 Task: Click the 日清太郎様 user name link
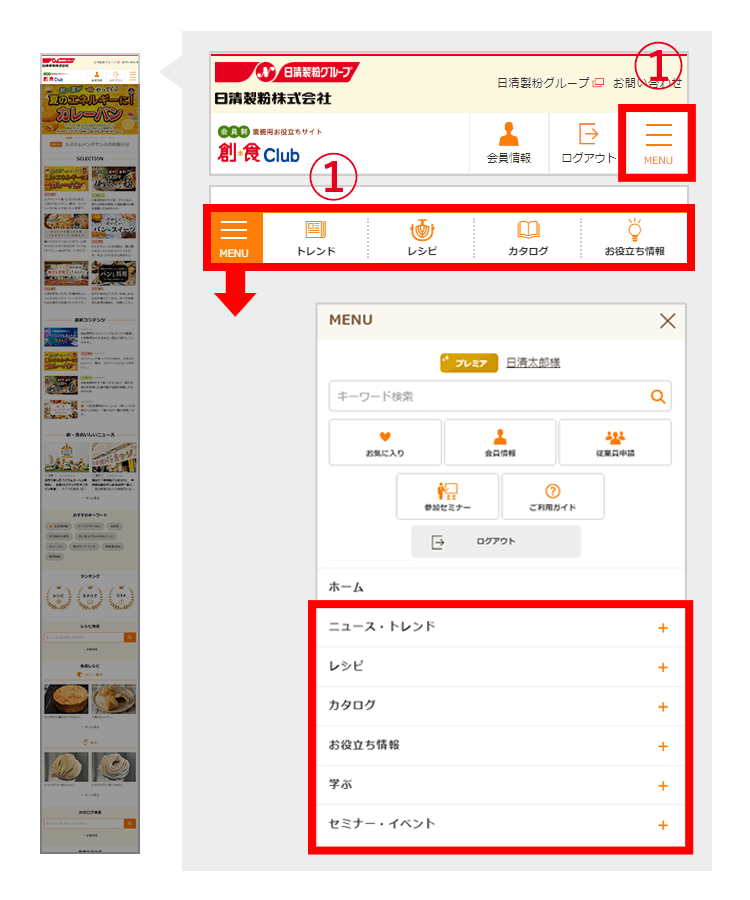pos(532,363)
